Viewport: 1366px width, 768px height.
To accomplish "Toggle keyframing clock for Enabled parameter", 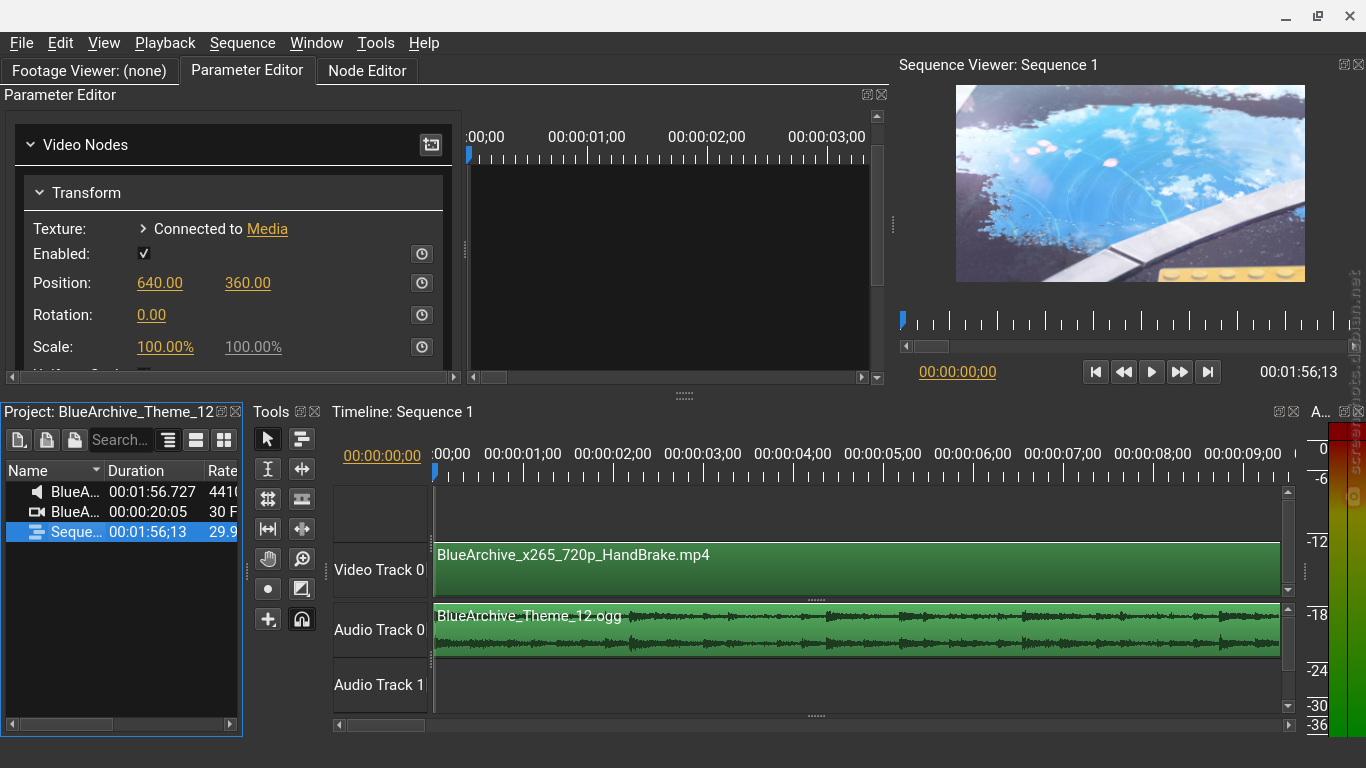I will click(422, 254).
